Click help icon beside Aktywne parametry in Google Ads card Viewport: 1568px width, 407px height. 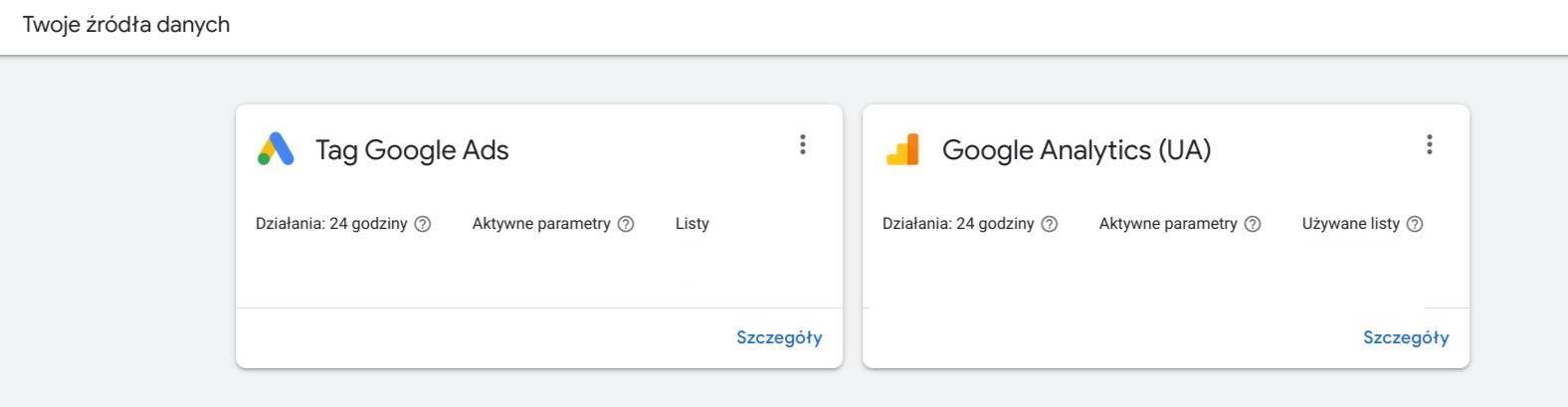(626, 224)
